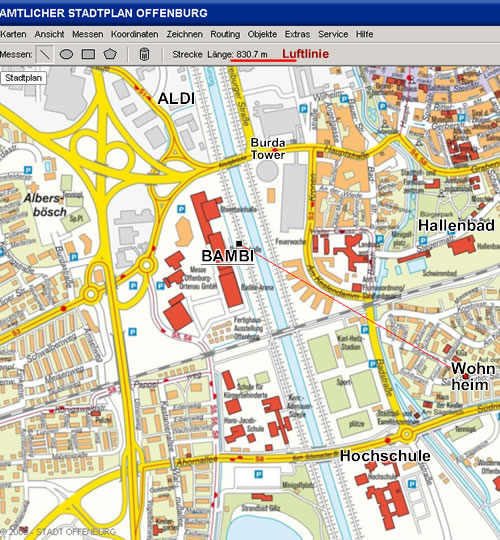This screenshot has width=500, height=540.
Task: Click the ALDI label on the map
Action: [176, 98]
